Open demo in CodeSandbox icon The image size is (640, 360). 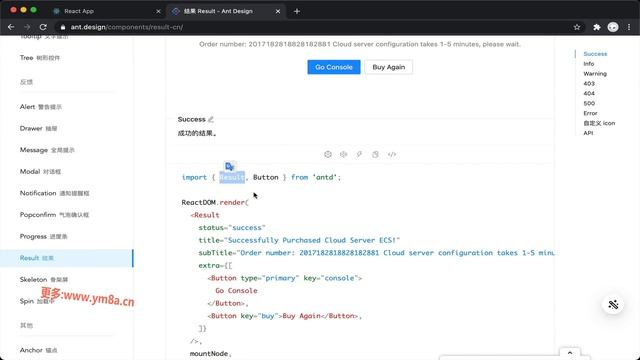tap(328, 154)
